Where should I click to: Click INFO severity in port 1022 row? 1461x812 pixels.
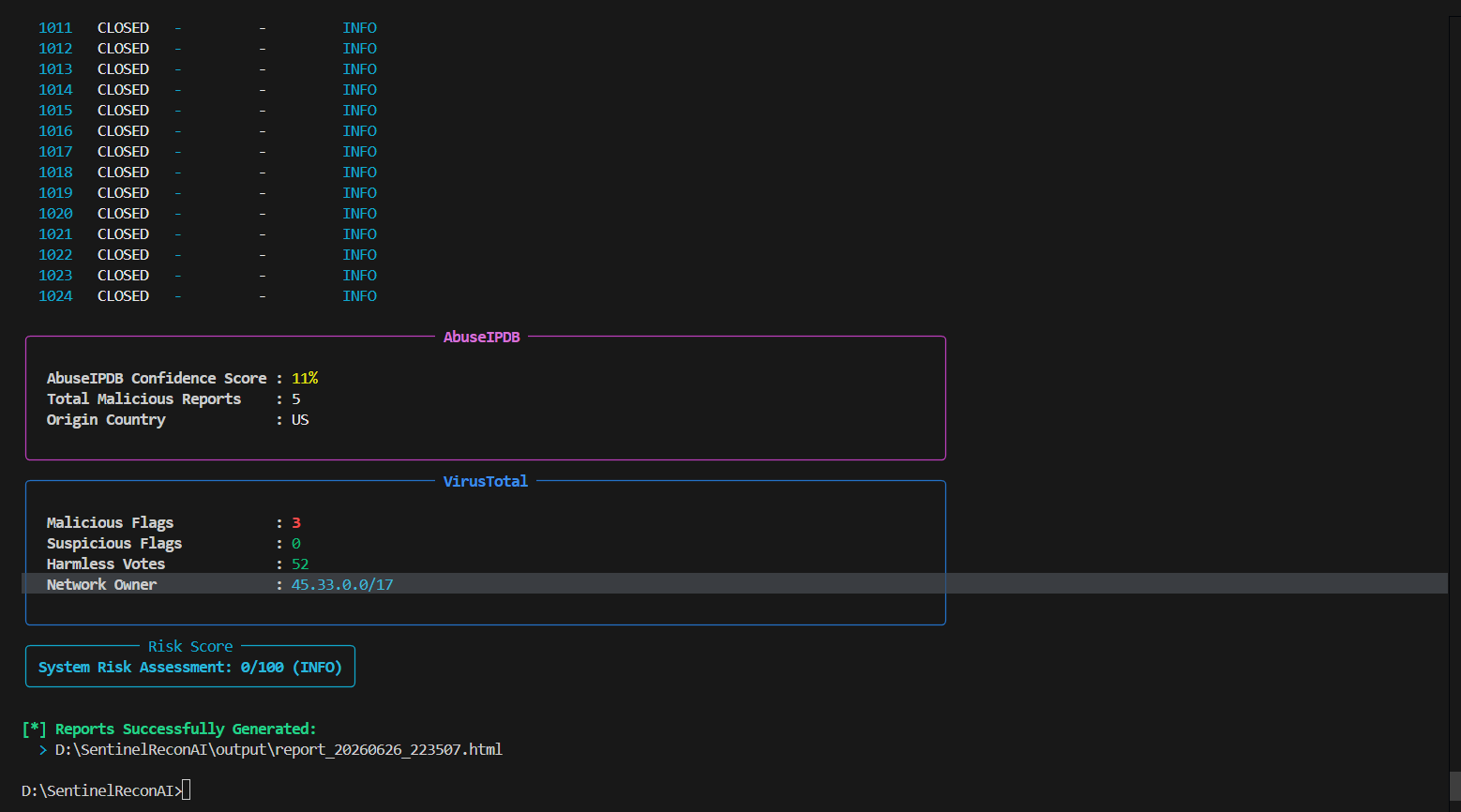tap(359, 255)
